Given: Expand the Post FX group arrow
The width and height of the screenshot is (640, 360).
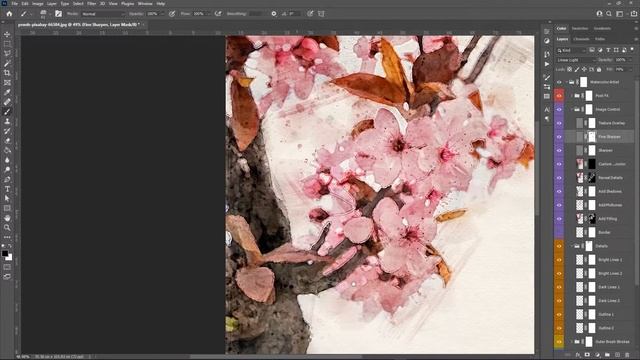Looking at the screenshot, I should point(572,96).
